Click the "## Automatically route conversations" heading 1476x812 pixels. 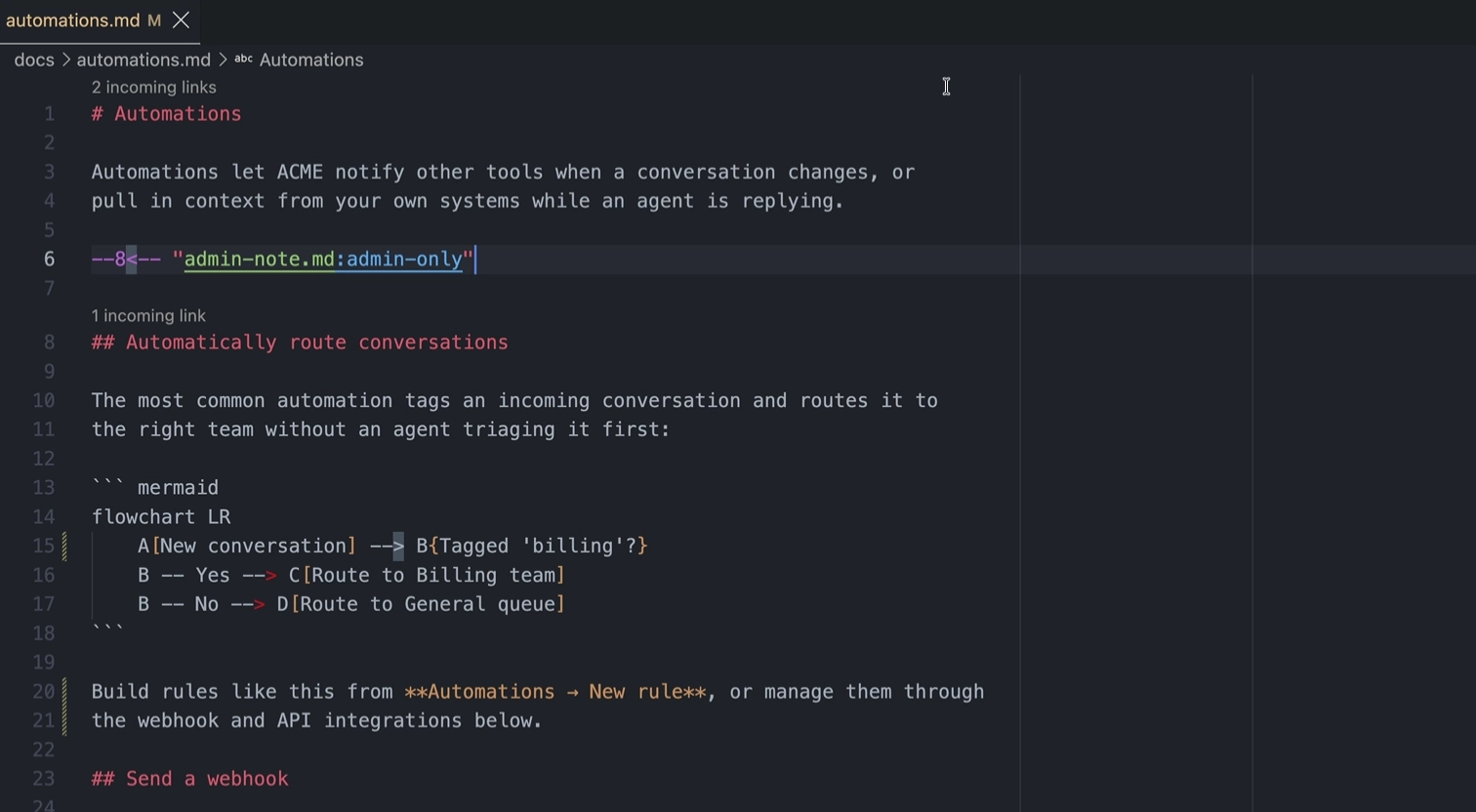300,342
